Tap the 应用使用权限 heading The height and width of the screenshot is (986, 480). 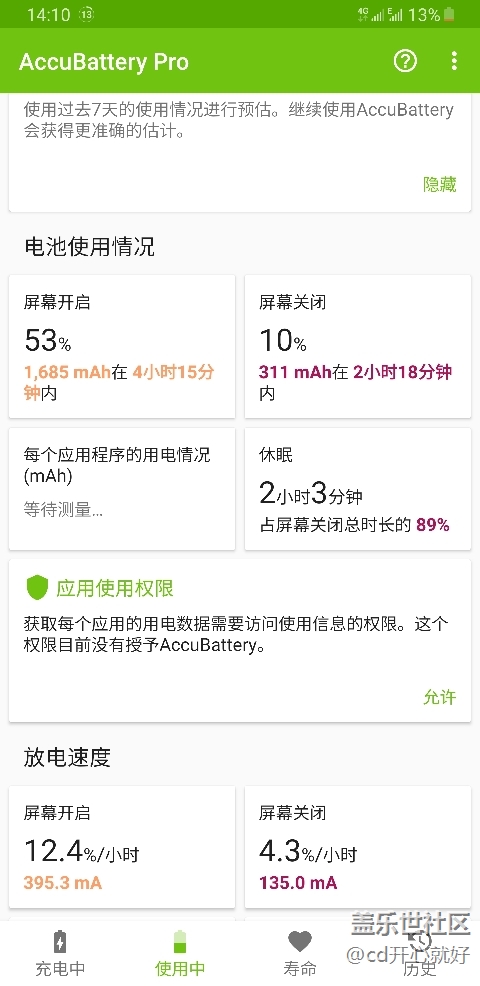click(115, 589)
